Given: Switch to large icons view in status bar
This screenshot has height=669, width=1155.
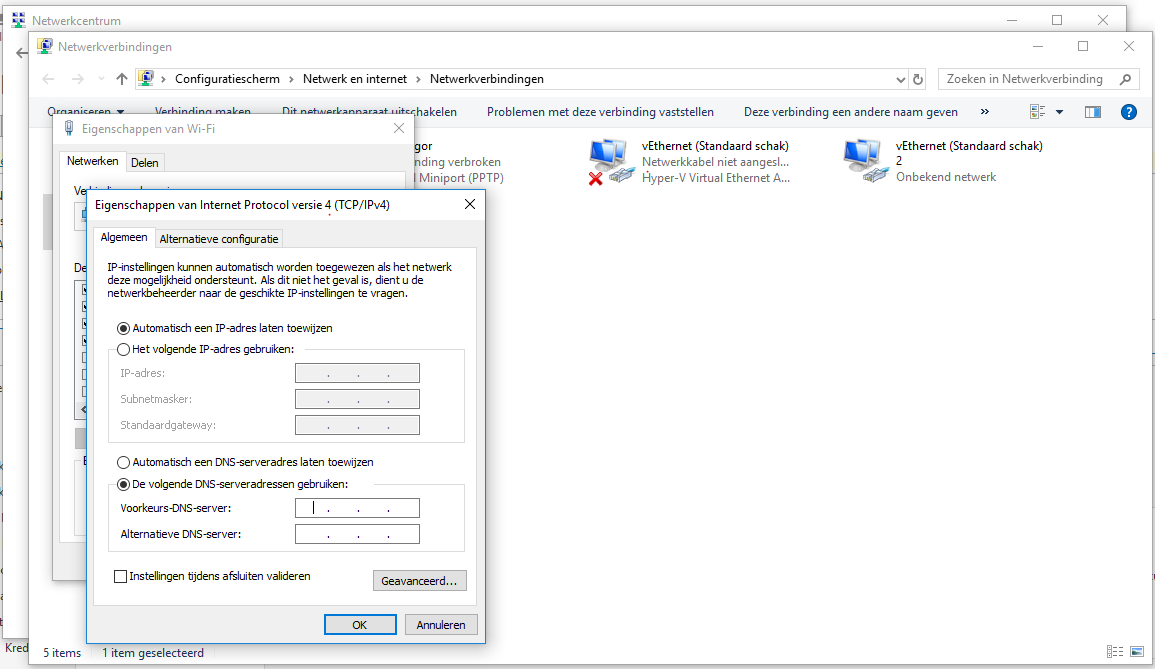Looking at the screenshot, I should coord(1135,653).
